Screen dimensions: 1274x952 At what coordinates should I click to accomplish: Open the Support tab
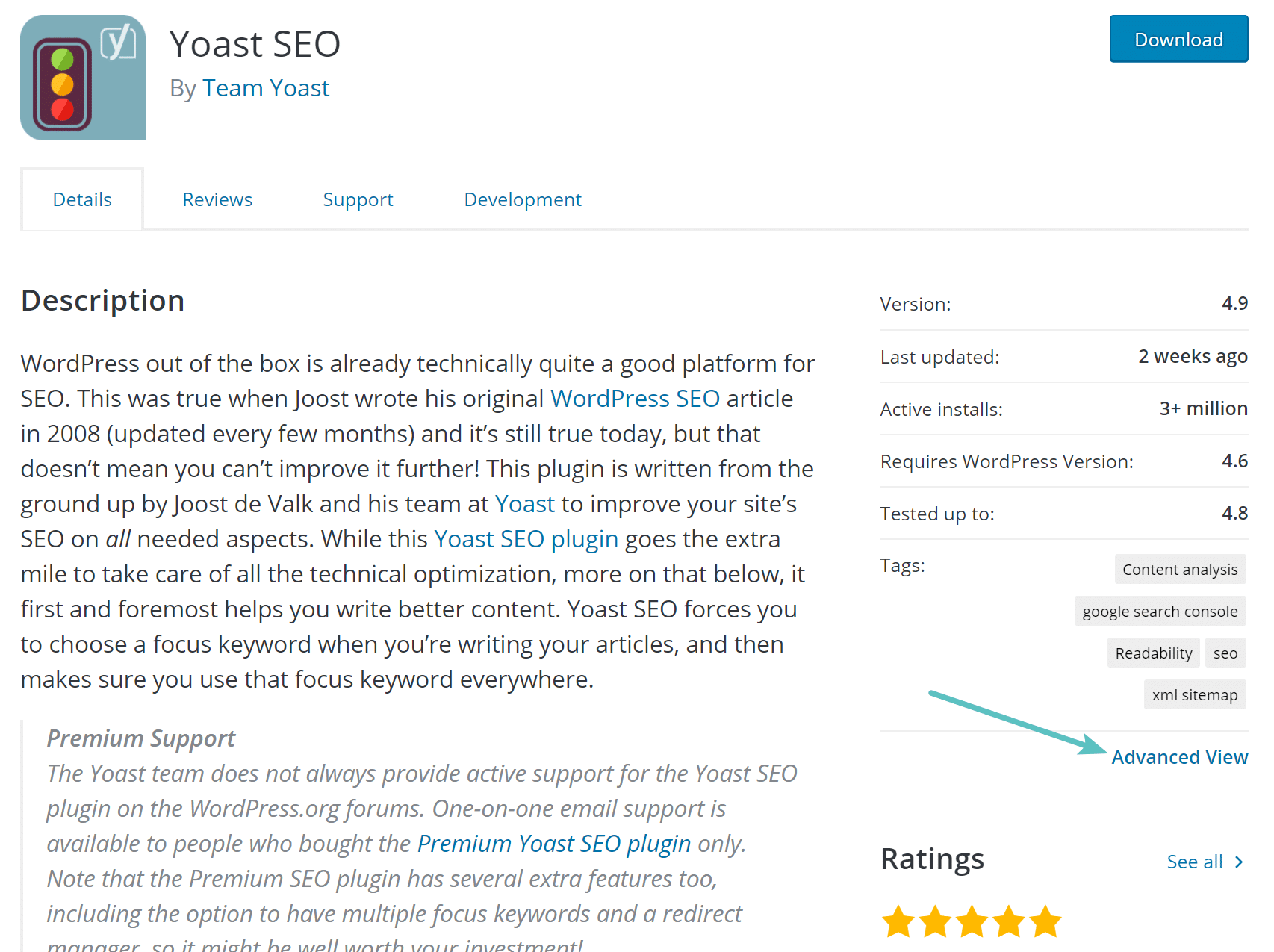[358, 199]
